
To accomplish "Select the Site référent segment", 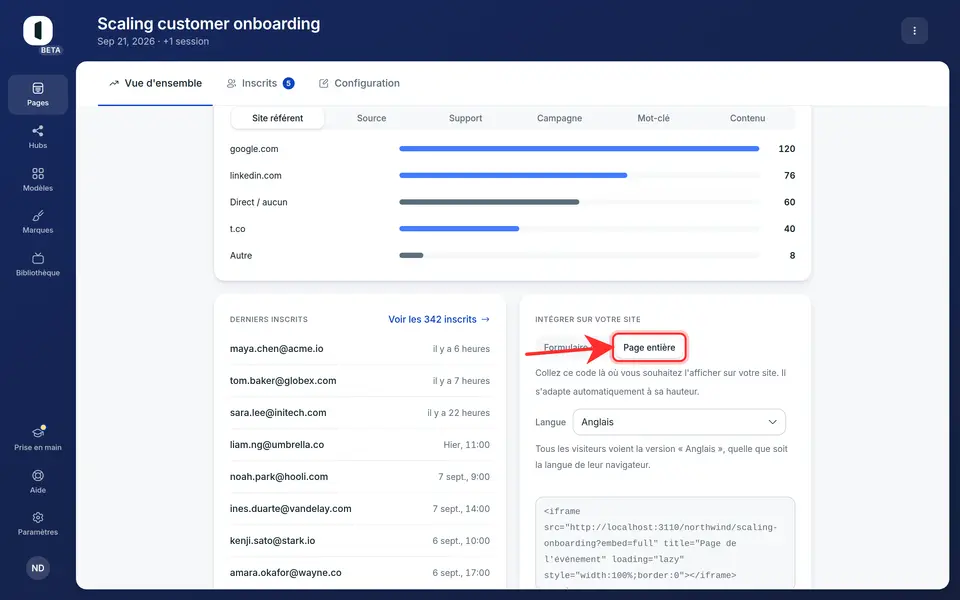I will click(x=277, y=118).
